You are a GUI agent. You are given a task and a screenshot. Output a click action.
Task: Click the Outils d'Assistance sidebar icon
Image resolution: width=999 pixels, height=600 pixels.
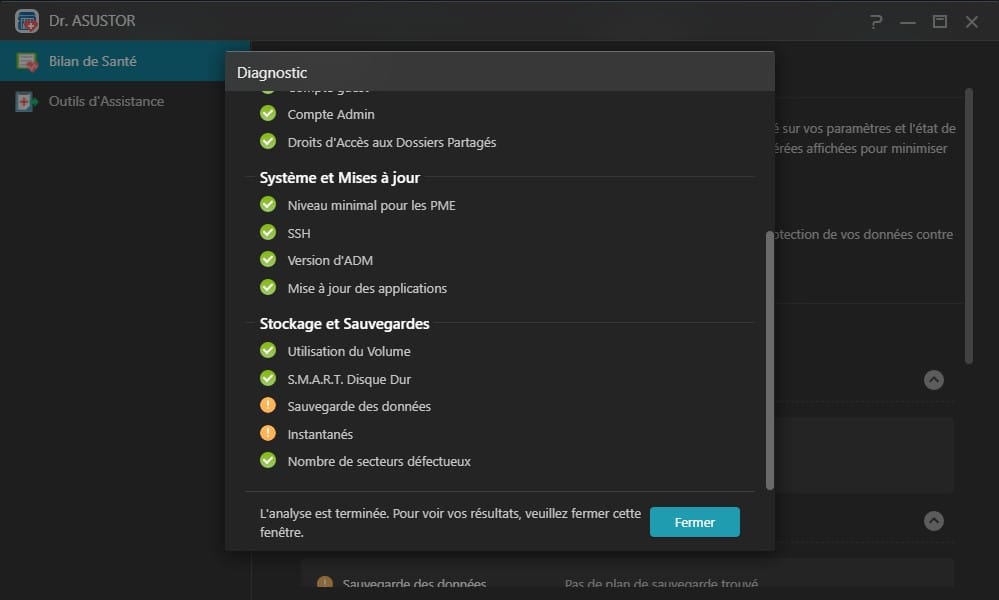(x=26, y=101)
